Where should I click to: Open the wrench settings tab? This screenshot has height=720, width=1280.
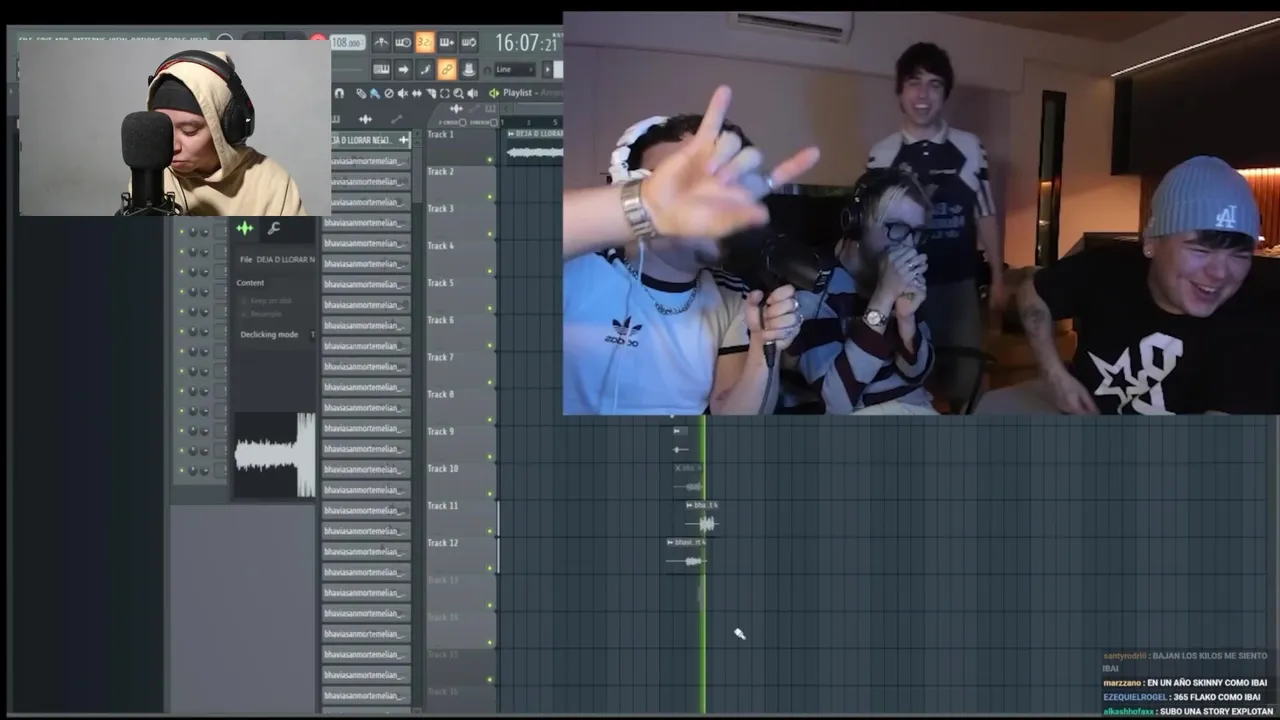273,229
